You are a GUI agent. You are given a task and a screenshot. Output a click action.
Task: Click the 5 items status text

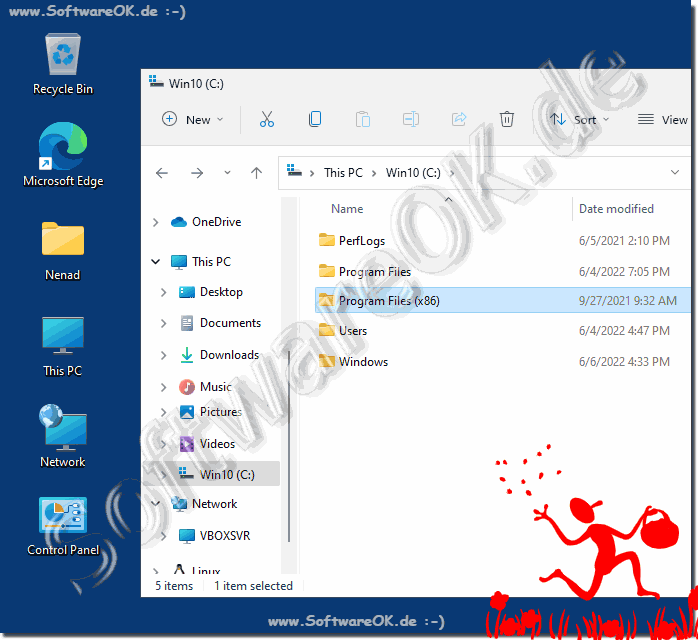174,586
